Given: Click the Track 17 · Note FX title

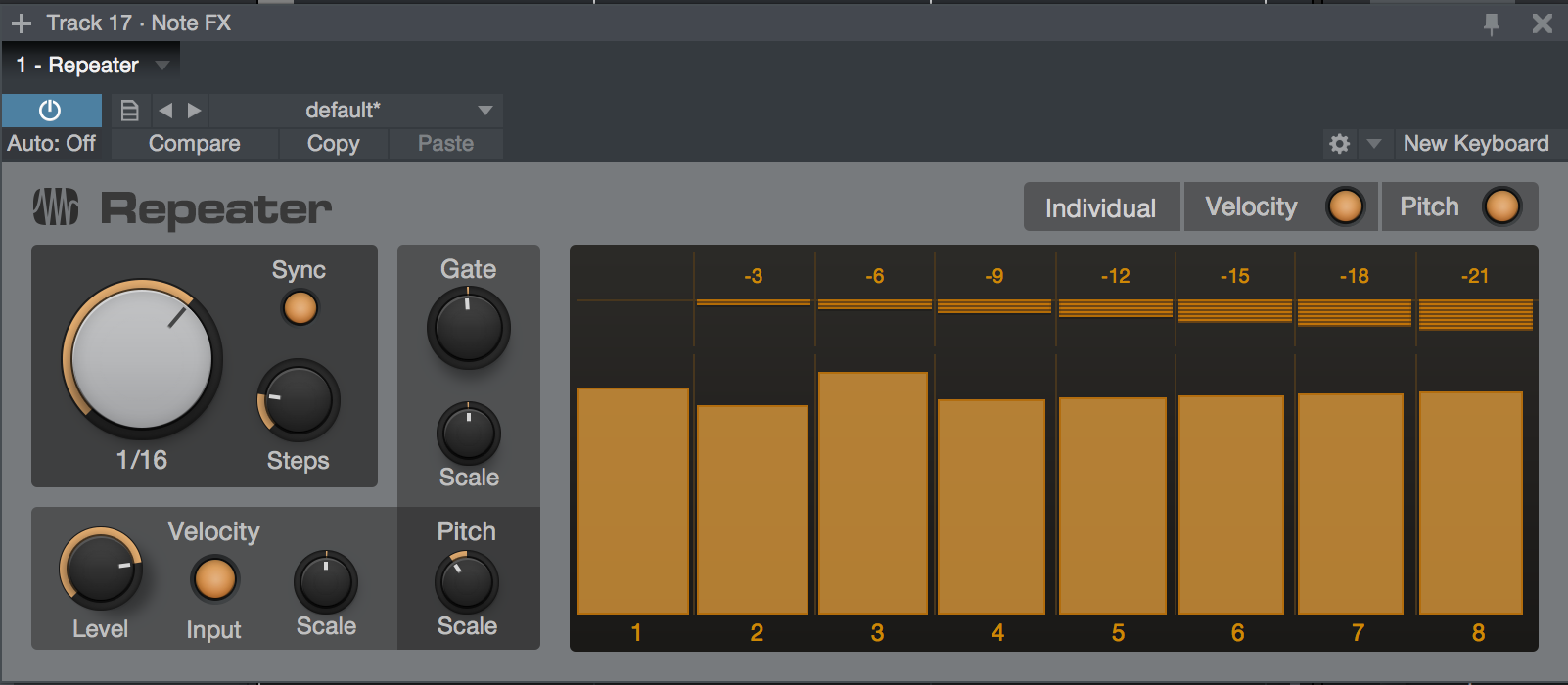Looking at the screenshot, I should pos(139,23).
